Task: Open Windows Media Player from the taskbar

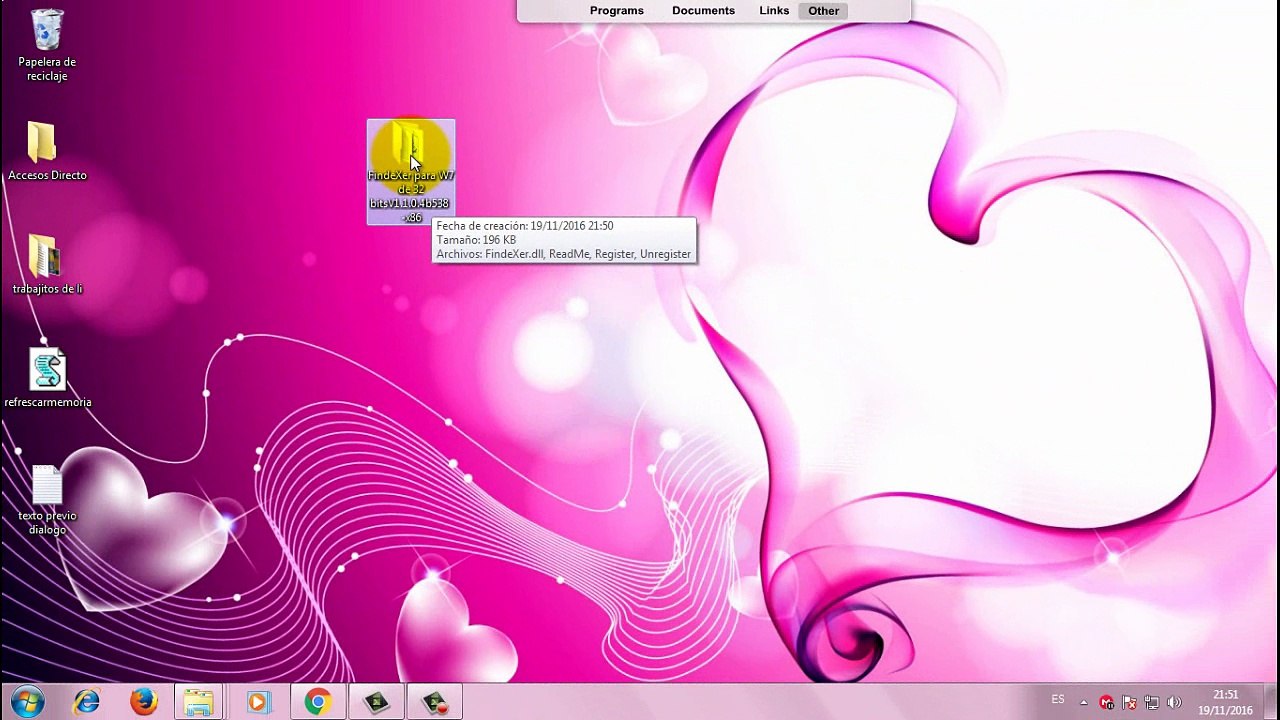Action: coord(257,702)
